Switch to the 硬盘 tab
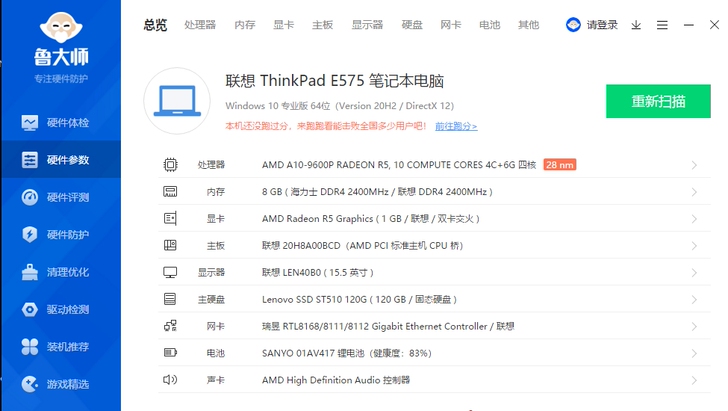 point(412,25)
